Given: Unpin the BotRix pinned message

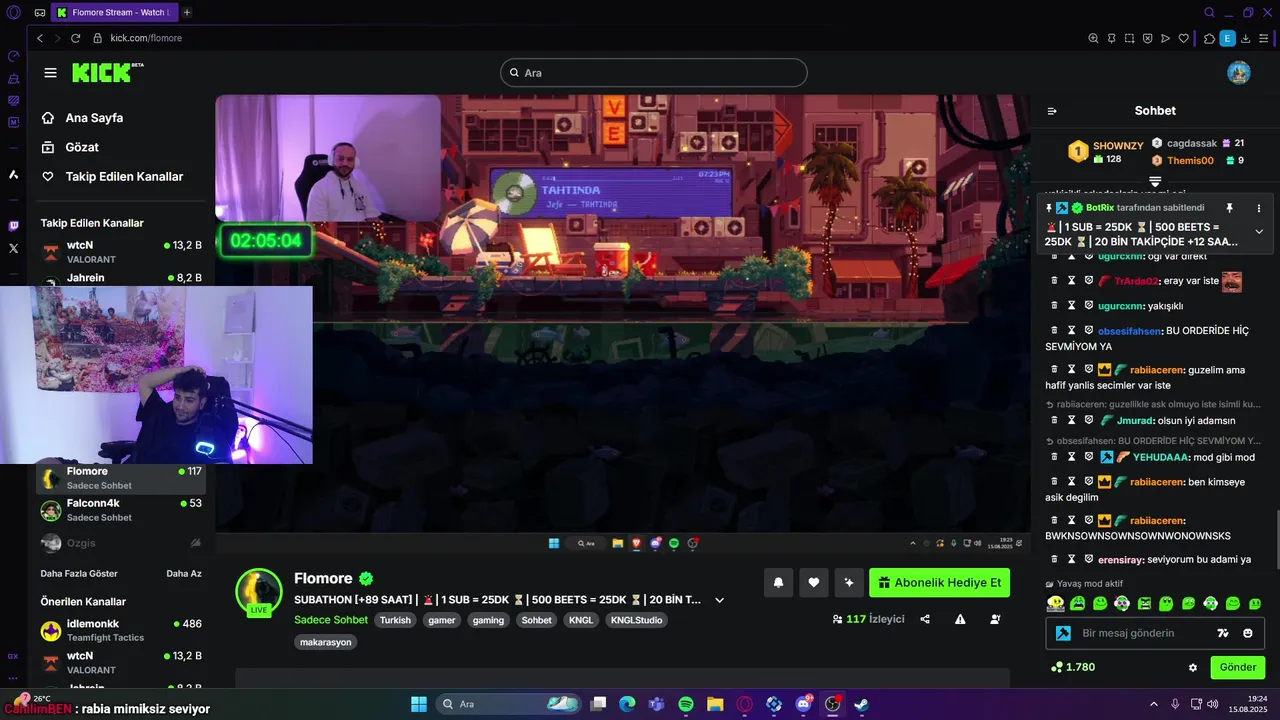Looking at the screenshot, I should (x=1229, y=208).
